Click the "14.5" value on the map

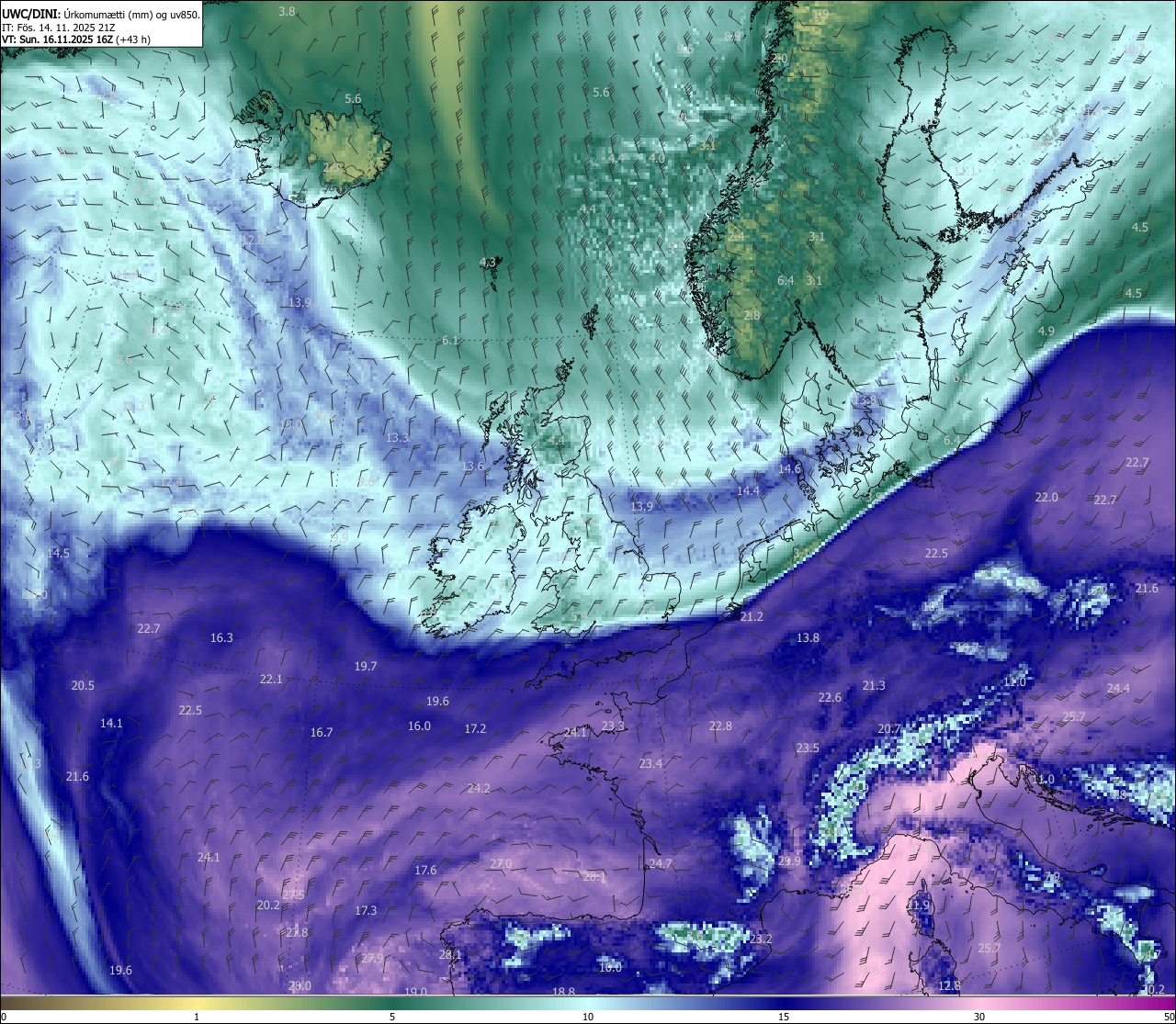[x=58, y=554]
